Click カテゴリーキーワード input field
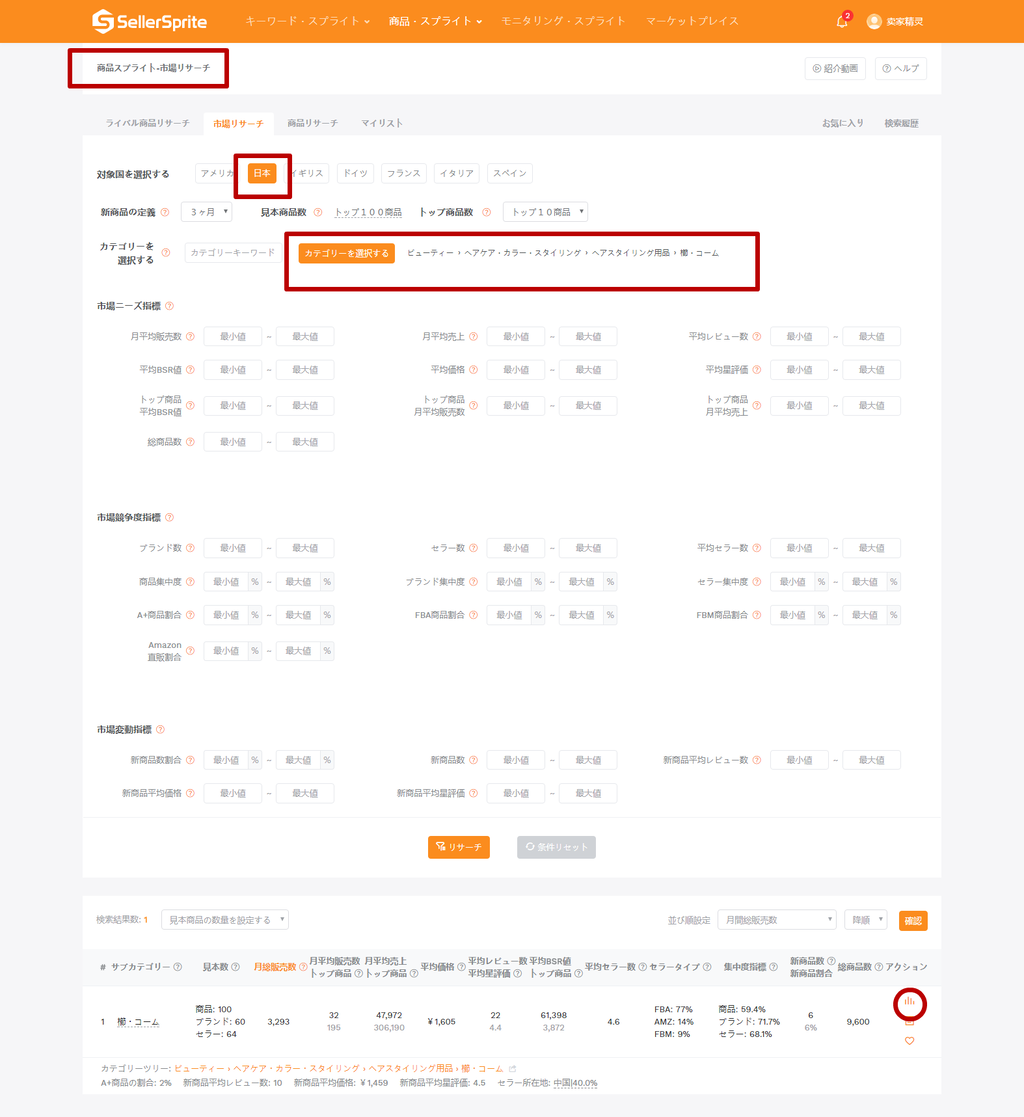The width and height of the screenshot is (1024, 1117). pyautogui.click(x=232, y=253)
